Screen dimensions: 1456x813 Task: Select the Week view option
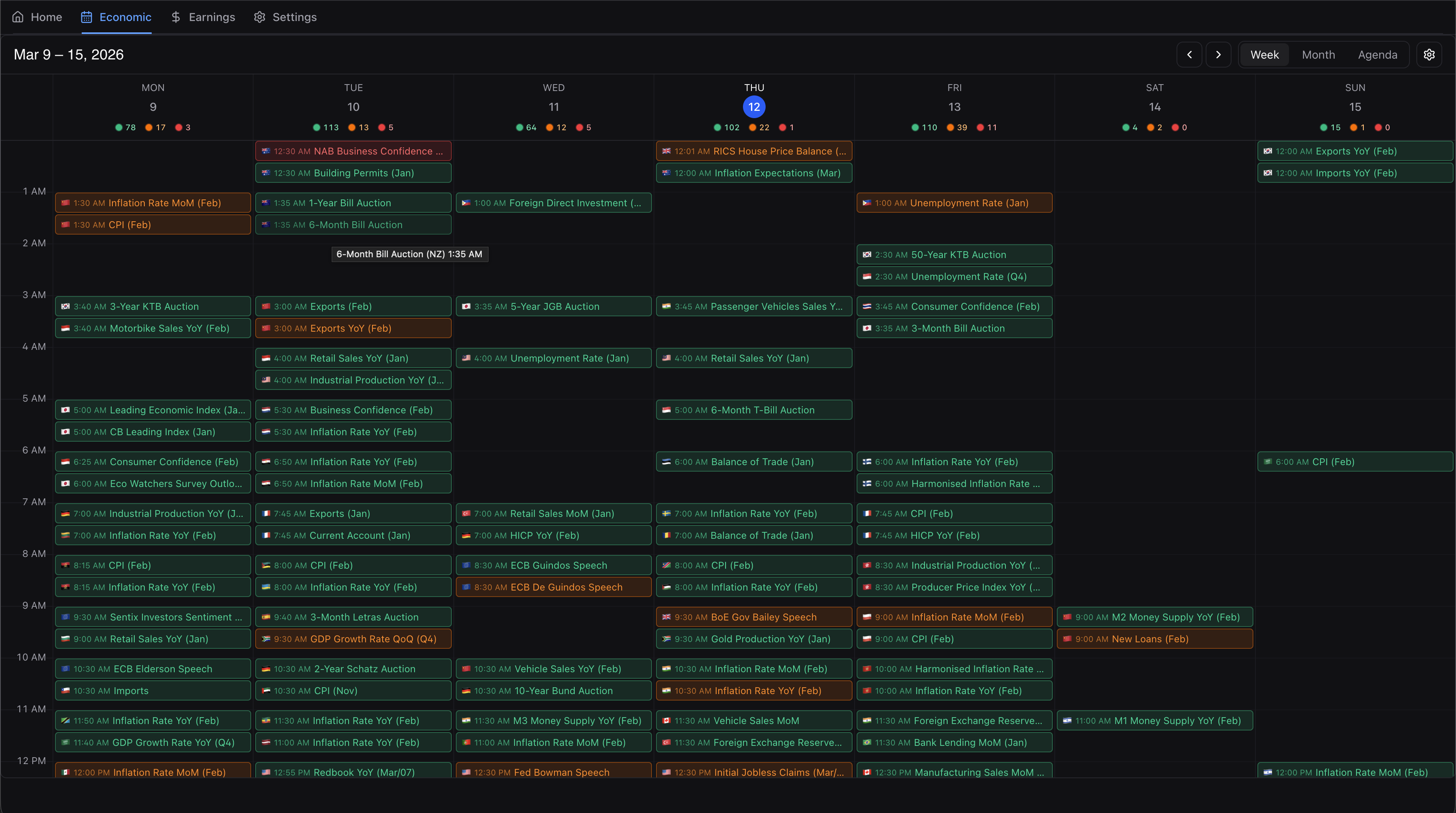1264,54
